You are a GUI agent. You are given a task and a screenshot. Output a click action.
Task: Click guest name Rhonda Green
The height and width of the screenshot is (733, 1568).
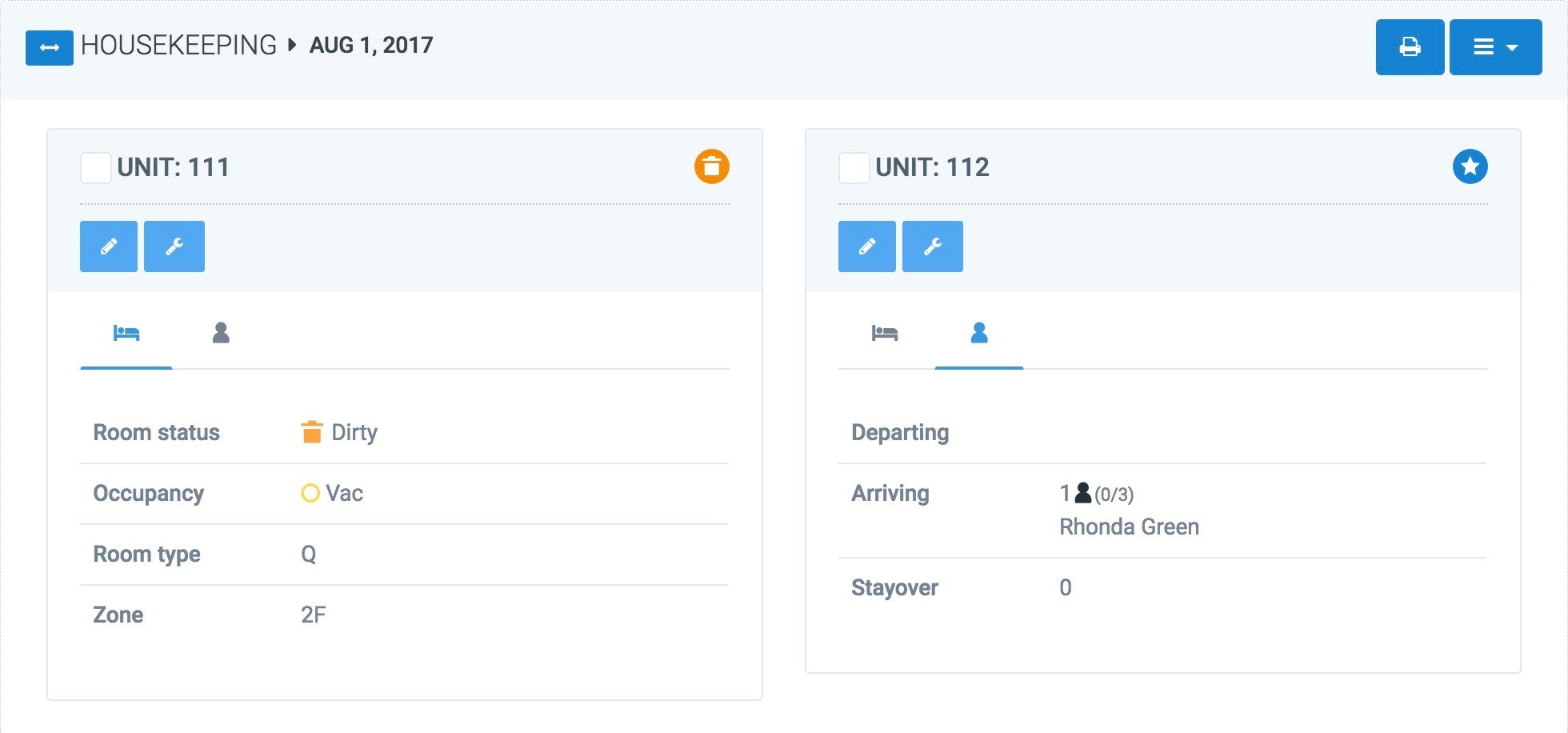(1129, 527)
